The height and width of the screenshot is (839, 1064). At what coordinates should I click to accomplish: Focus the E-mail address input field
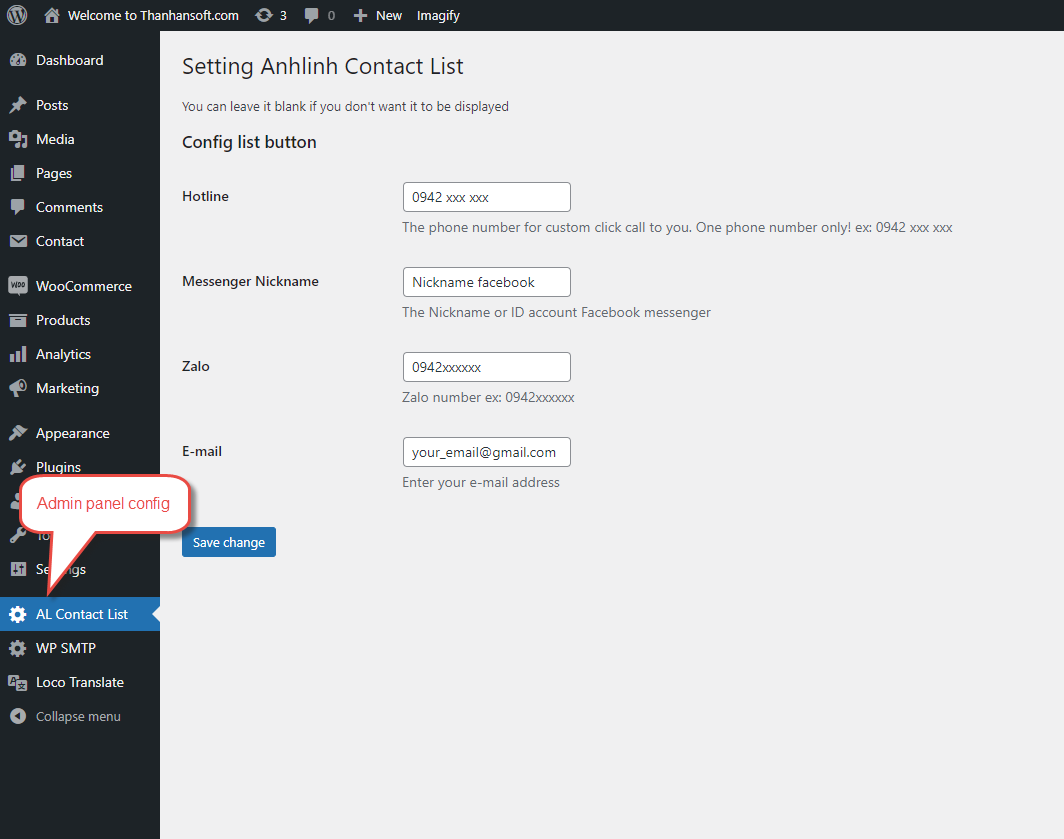click(487, 452)
